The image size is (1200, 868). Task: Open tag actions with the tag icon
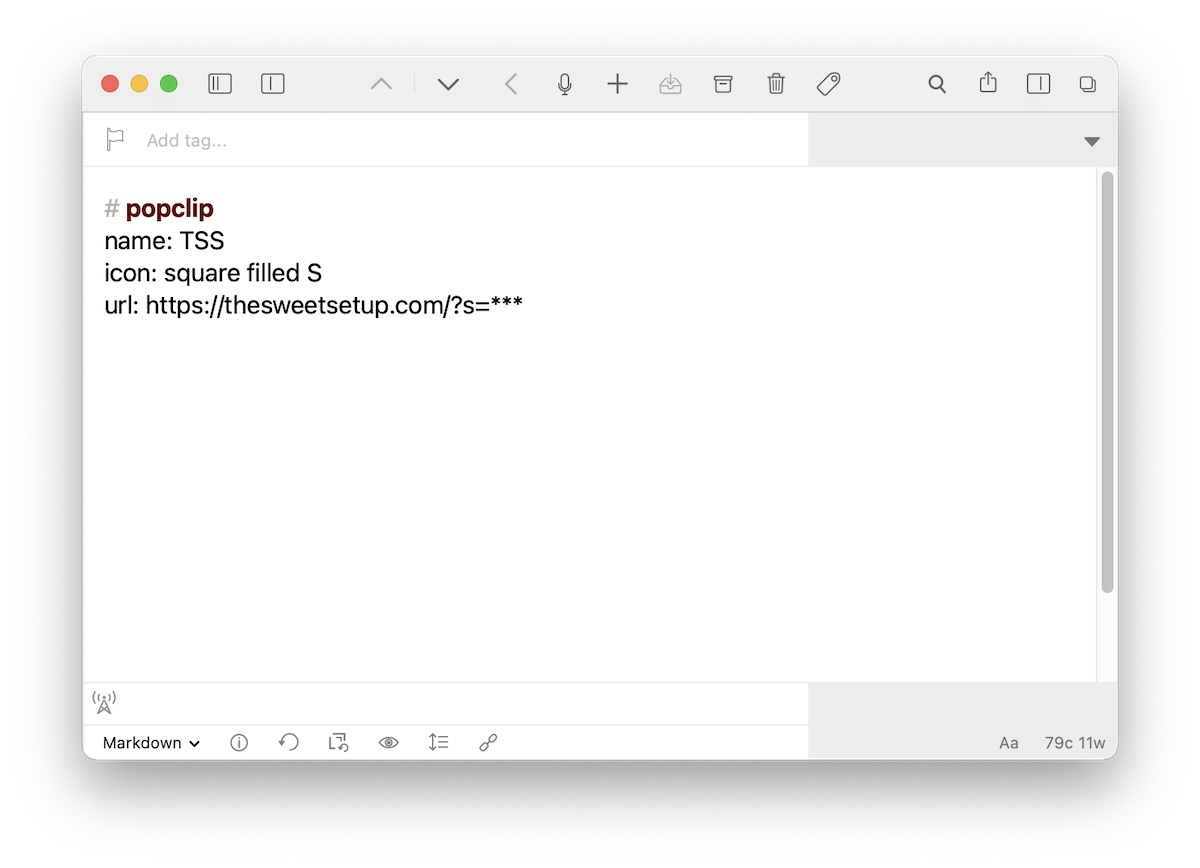pos(828,84)
